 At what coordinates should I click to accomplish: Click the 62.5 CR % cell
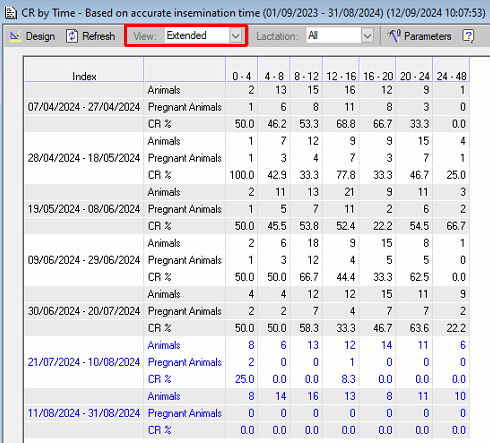[x=415, y=277]
